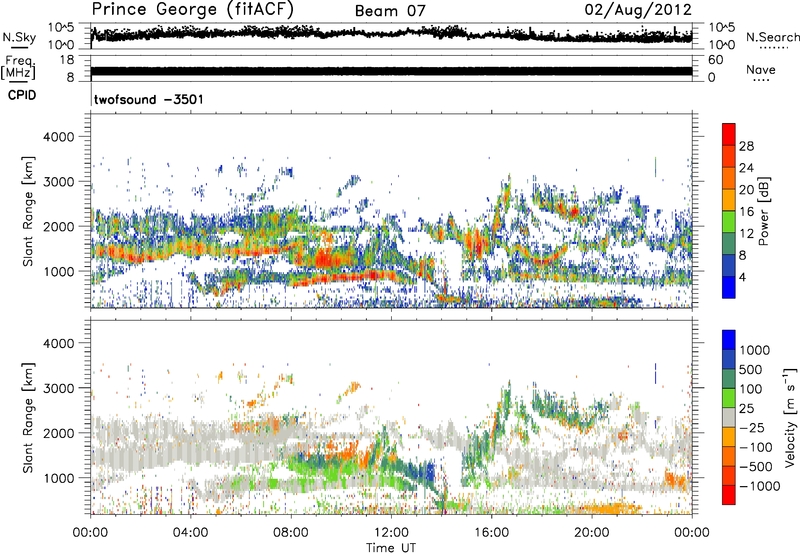The image size is (800, 554).
Task: Click the '24' tick on Power color bar
Action: 746,168
